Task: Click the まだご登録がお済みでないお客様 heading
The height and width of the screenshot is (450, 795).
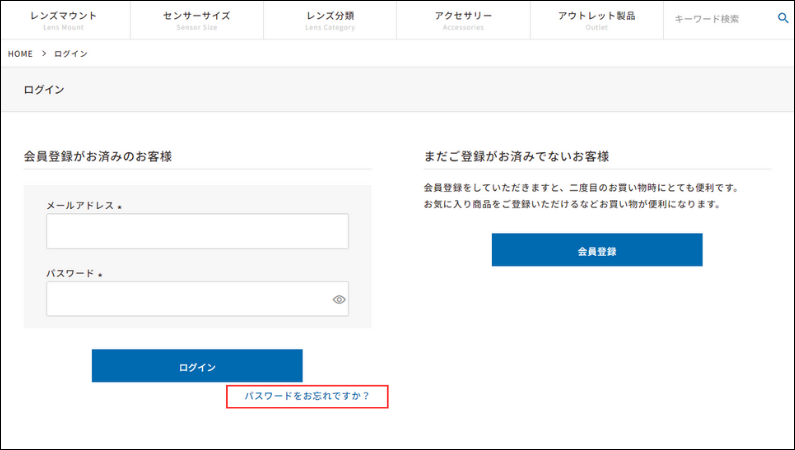Action: [517, 156]
